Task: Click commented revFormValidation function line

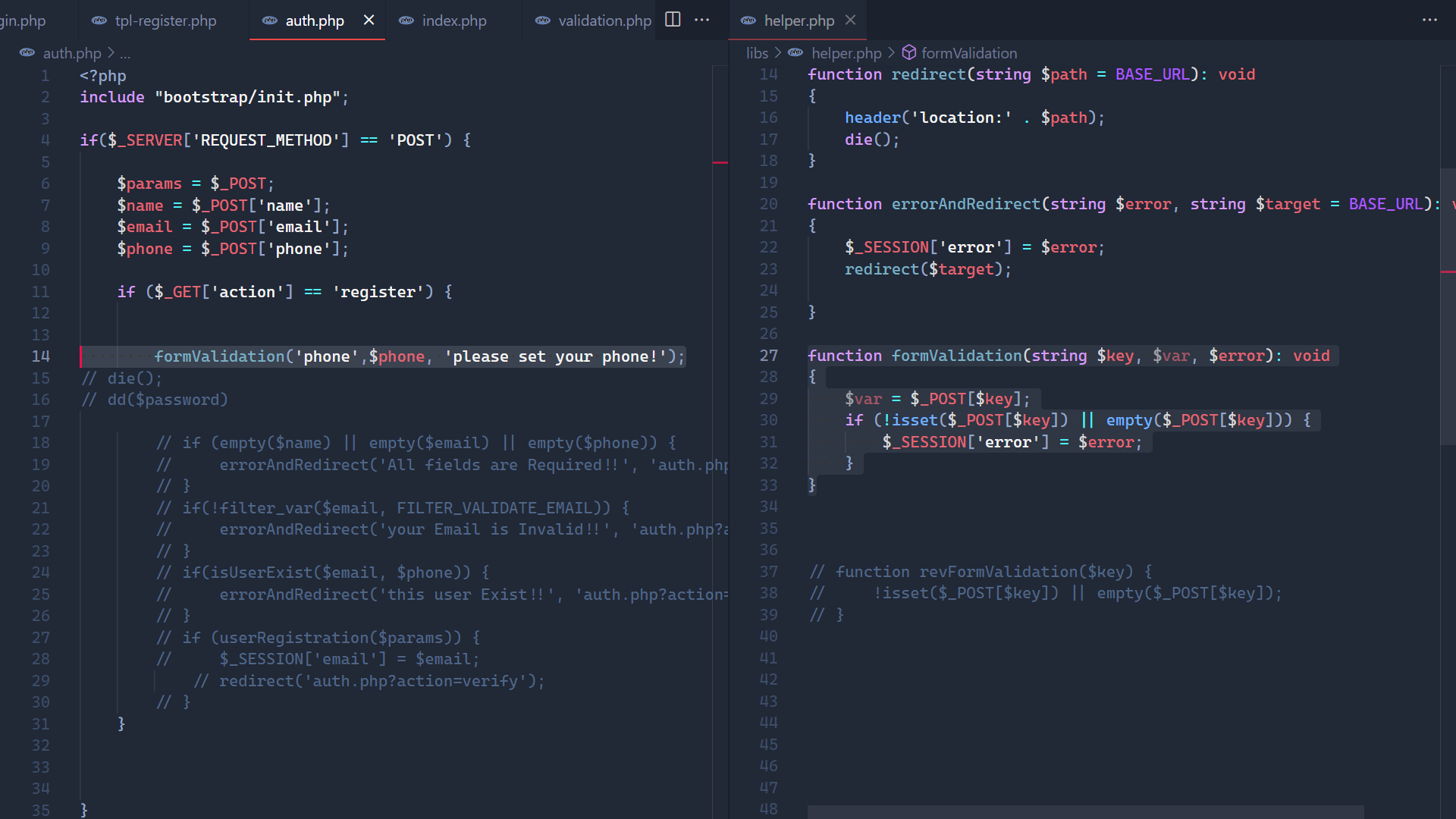Action: pyautogui.click(x=981, y=572)
